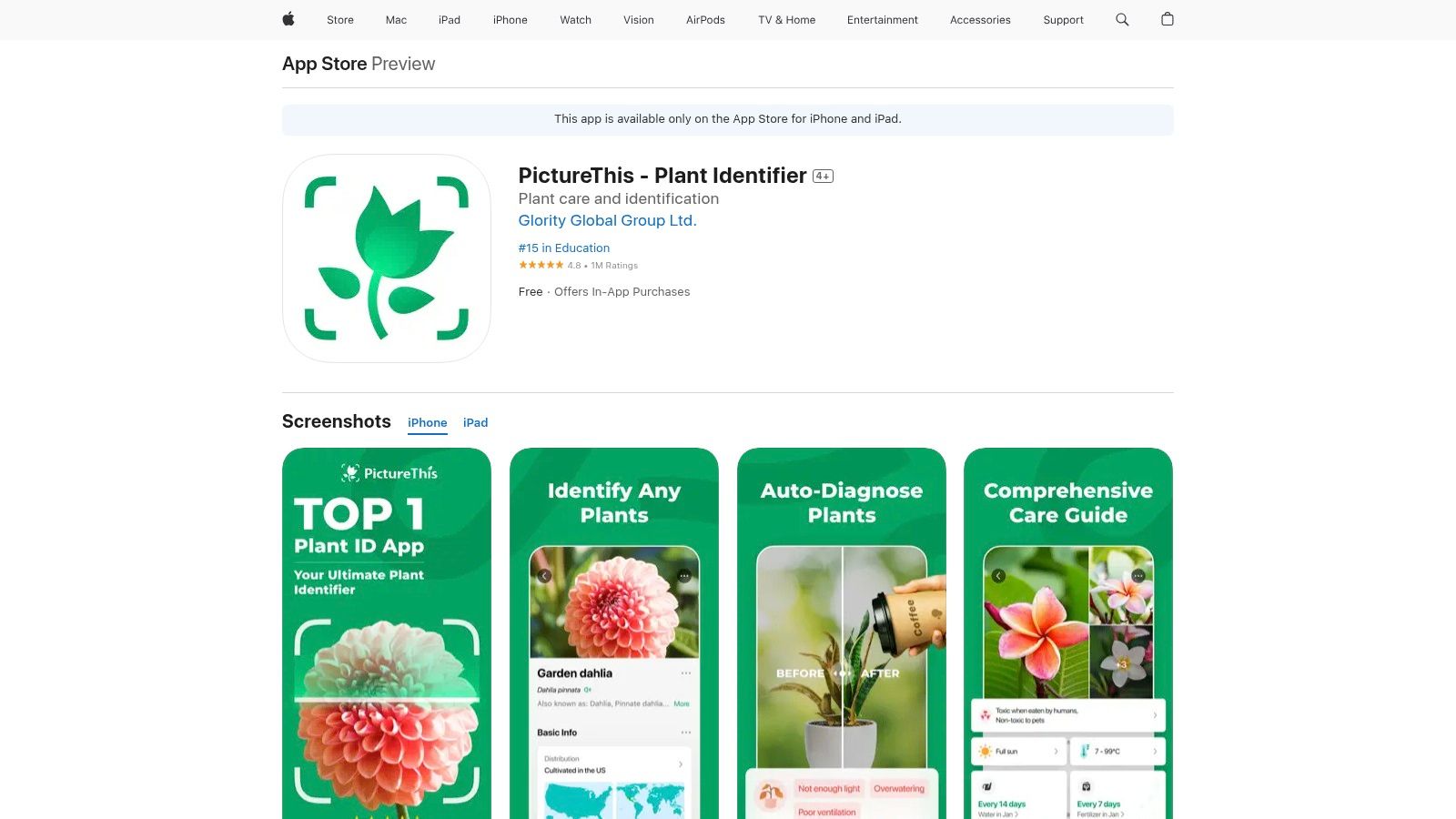Click the 4+ age rating badge
This screenshot has width=1456, height=819.
pyautogui.click(x=823, y=177)
